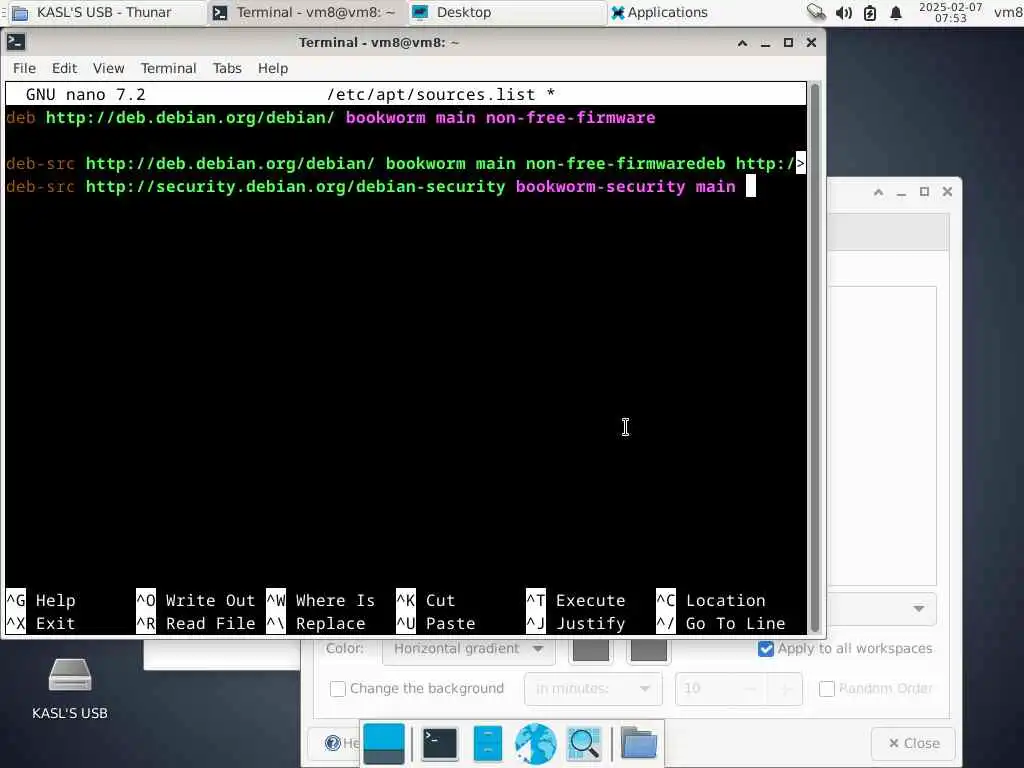1024x768 pixels.
Task: Click the Close button in Desktop settings
Action: click(914, 743)
